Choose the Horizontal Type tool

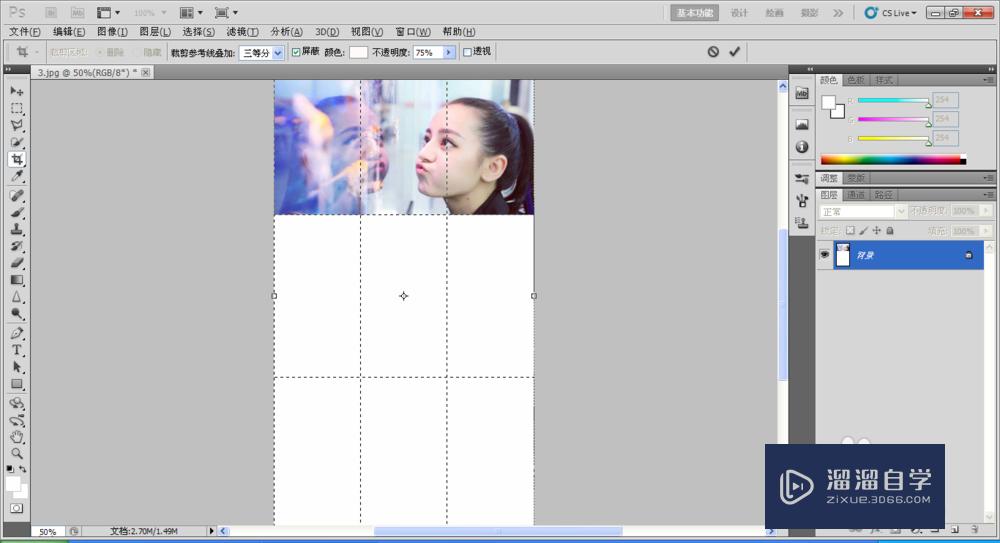point(17,350)
